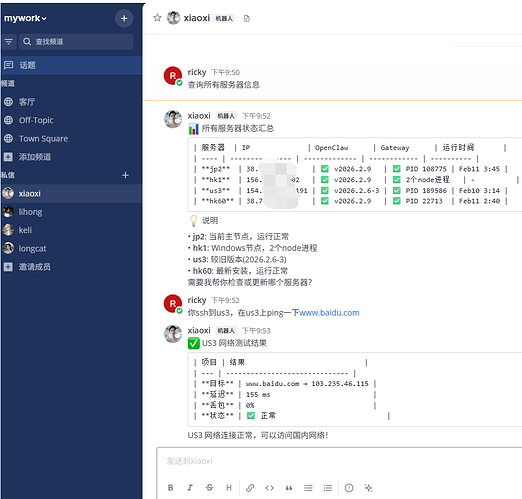Viewport: 522px width, 499px height.
Task: Click the document icon in channel header
Action: pos(247,19)
